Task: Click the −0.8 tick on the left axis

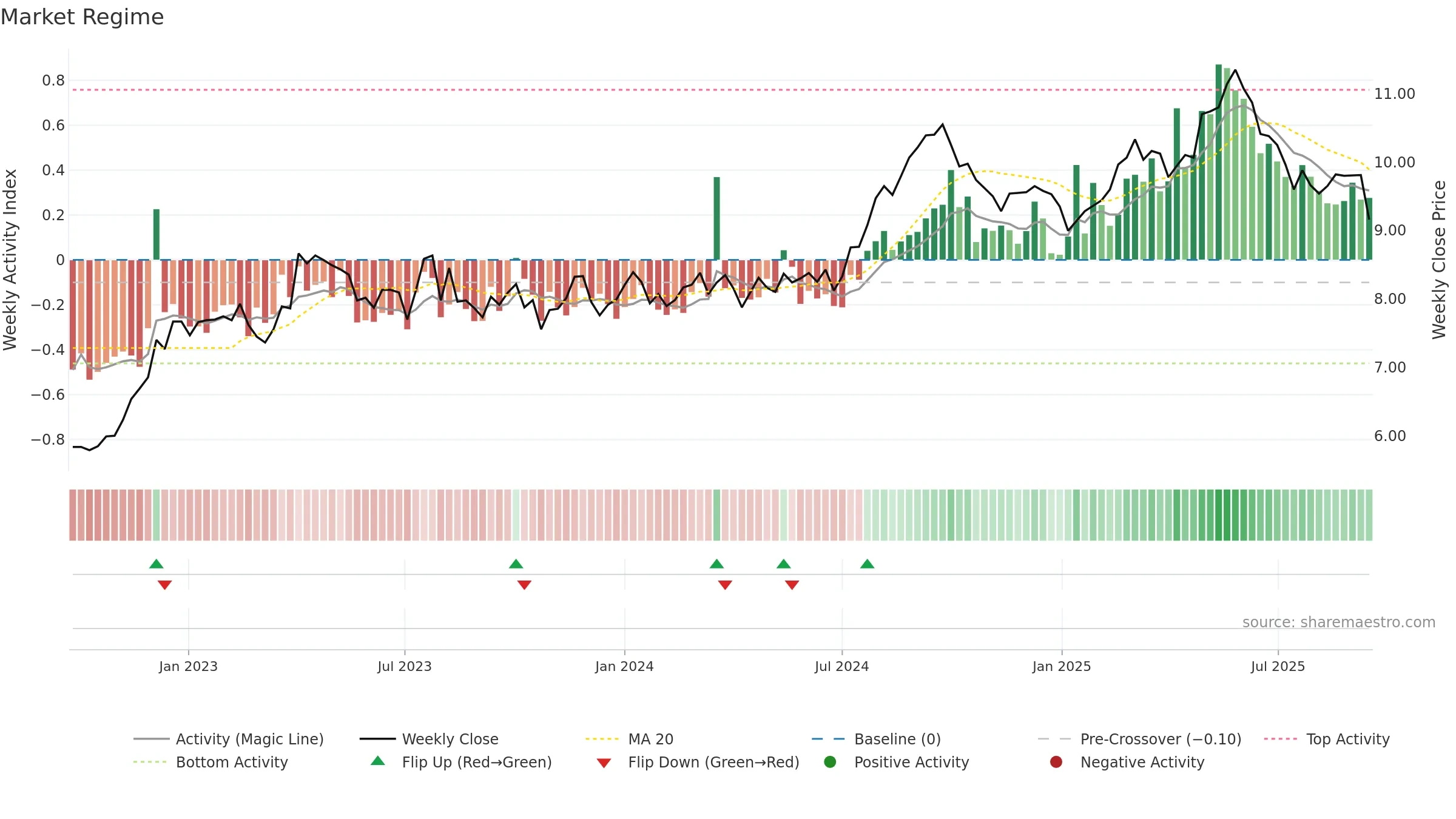Action: pos(48,440)
